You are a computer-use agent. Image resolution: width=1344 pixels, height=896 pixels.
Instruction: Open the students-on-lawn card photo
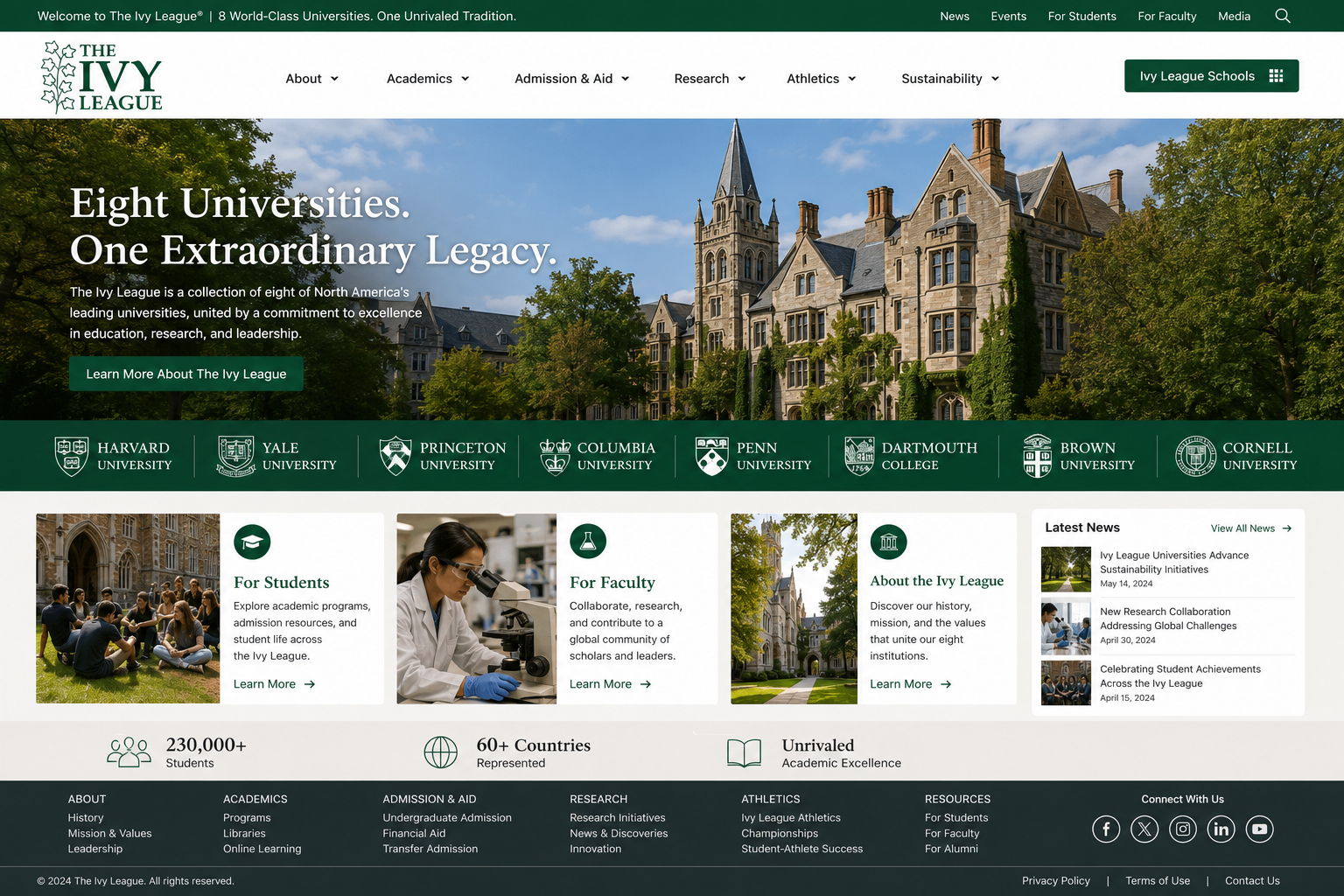[128, 608]
